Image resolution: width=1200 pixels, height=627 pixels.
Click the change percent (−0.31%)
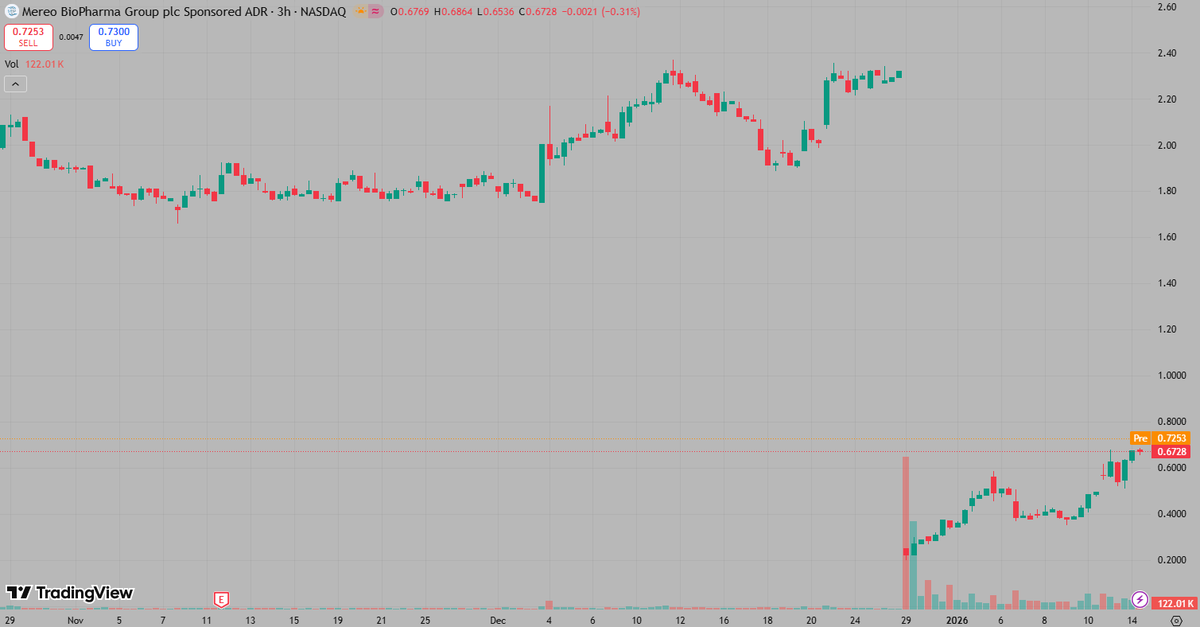tap(619, 11)
